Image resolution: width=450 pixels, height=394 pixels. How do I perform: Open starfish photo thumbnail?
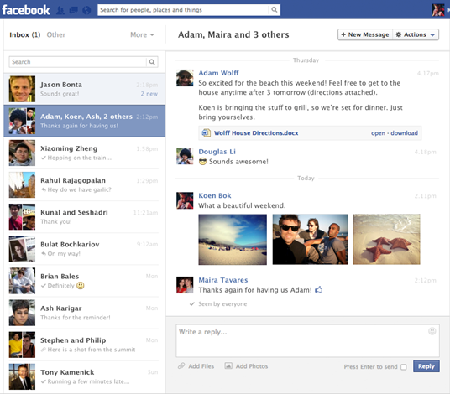[387, 240]
